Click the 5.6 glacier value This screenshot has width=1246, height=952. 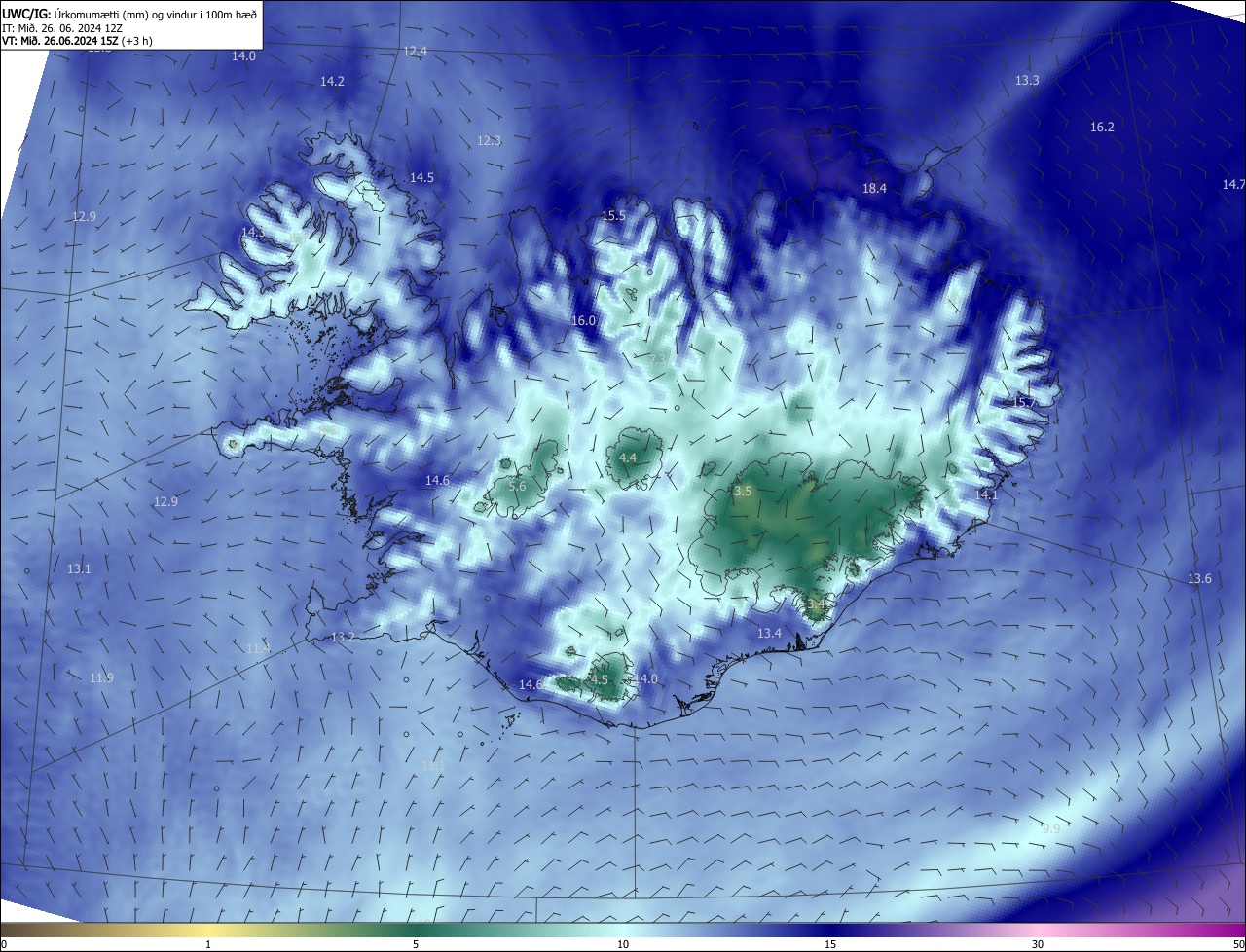tap(517, 486)
